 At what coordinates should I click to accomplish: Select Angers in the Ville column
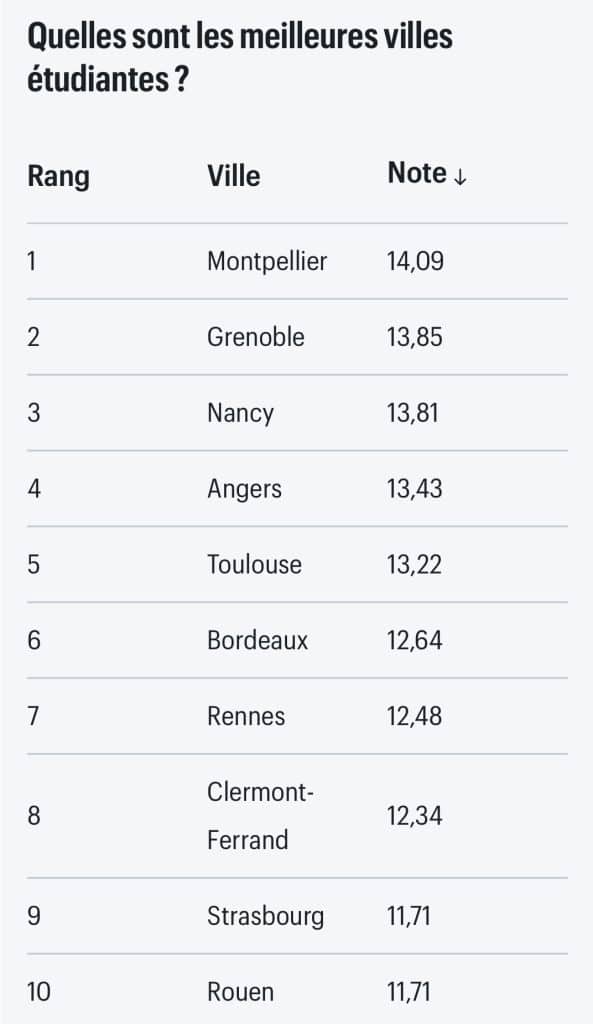coord(245,489)
